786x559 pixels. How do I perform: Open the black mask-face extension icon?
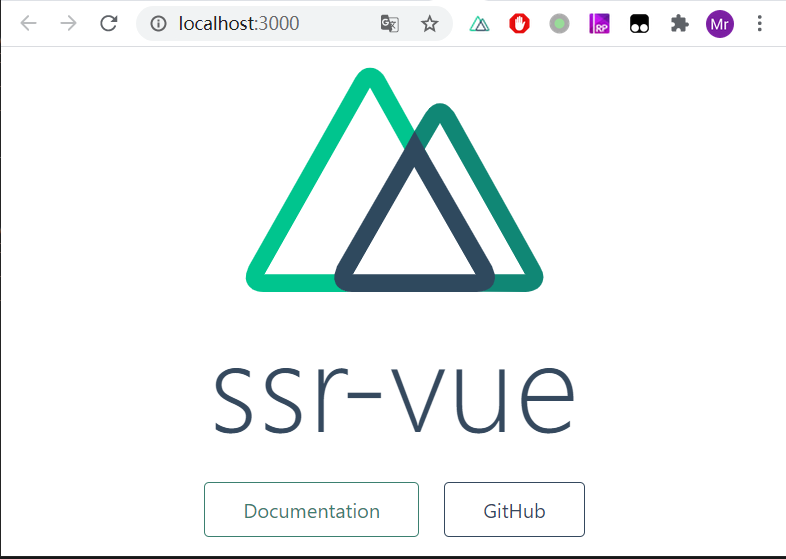pyautogui.click(x=640, y=24)
